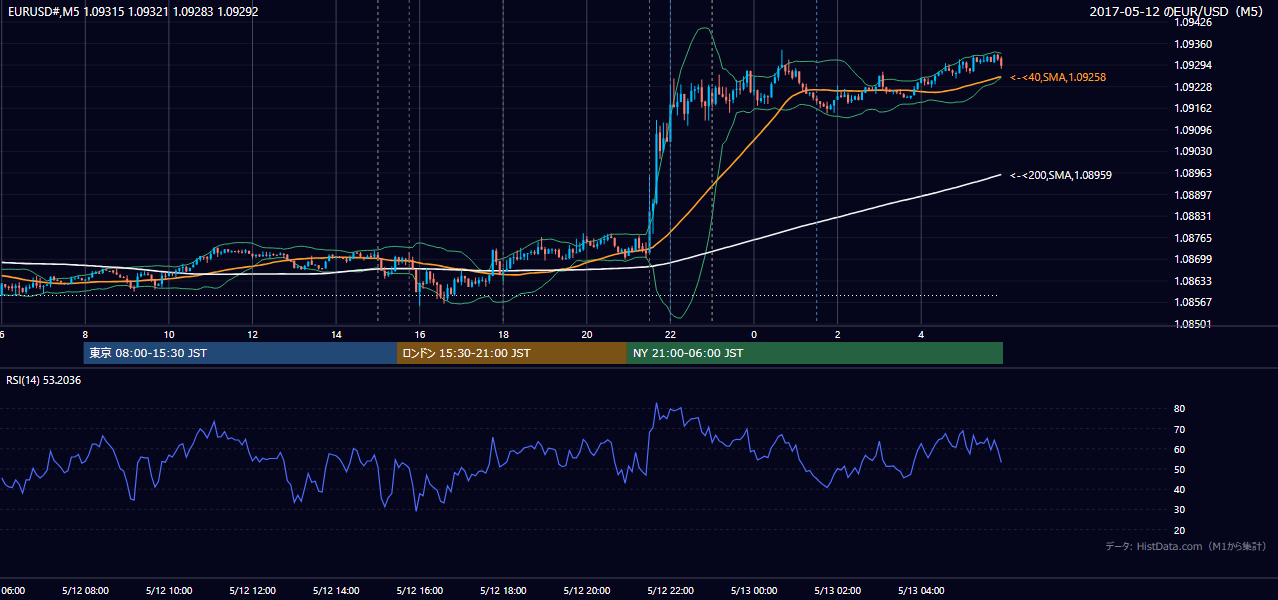The width and height of the screenshot is (1278, 600).
Task: Click the NY 21:00-06:00 JST session bar
Action: click(x=815, y=353)
